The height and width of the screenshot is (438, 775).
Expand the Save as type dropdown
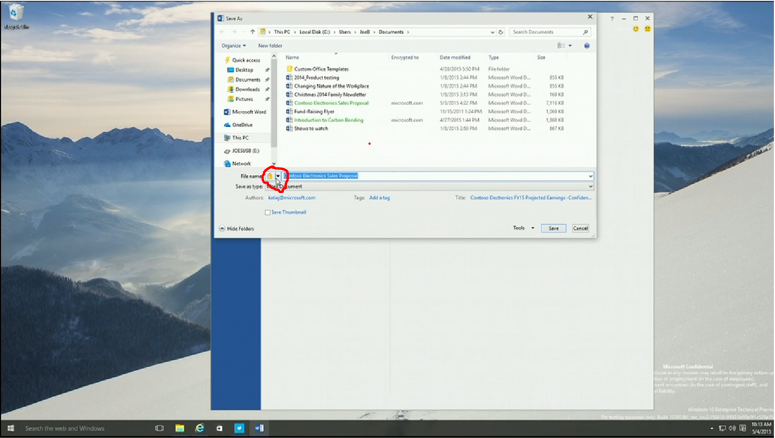click(x=590, y=186)
